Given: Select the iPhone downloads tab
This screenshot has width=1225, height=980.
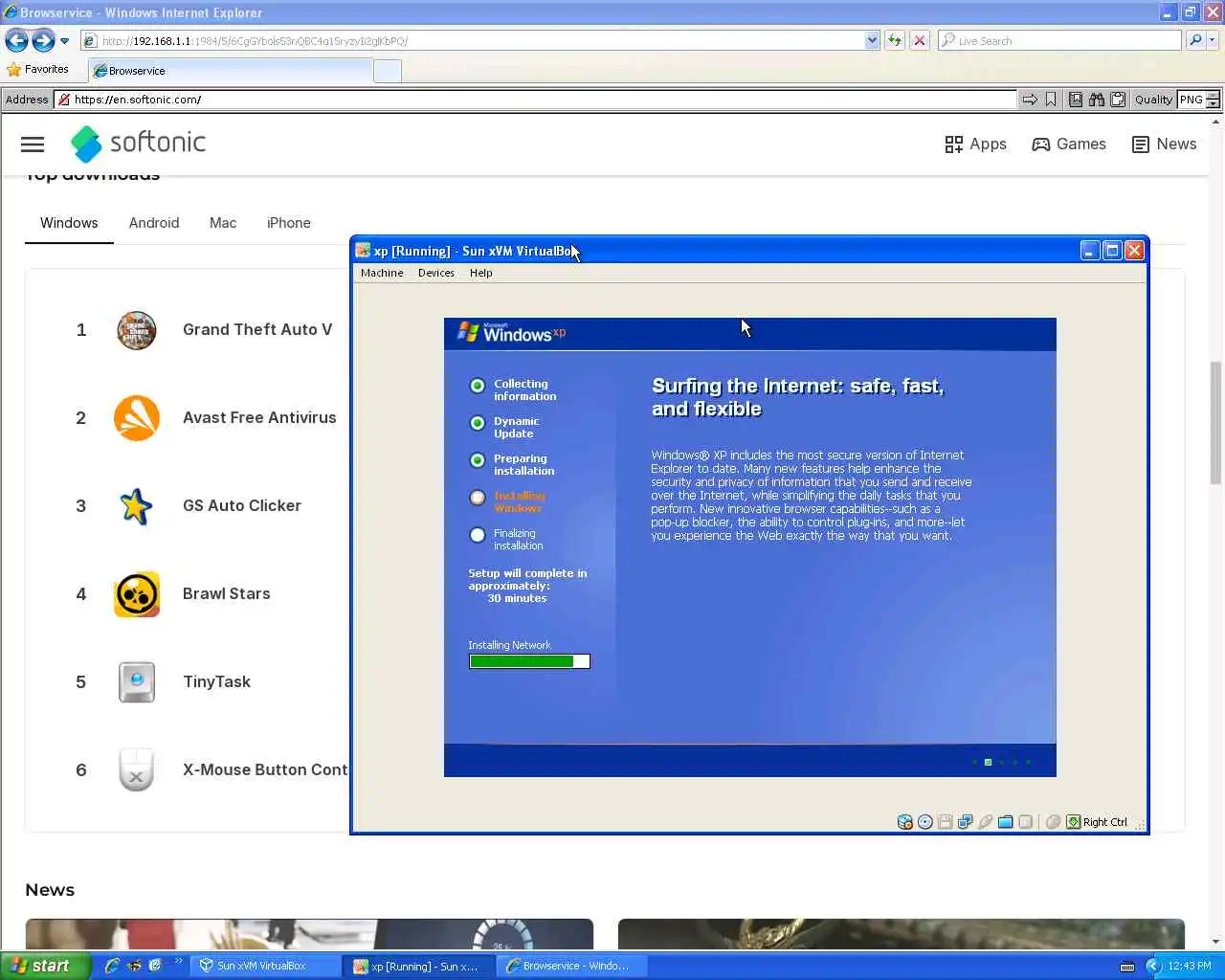Looking at the screenshot, I should click(289, 223).
